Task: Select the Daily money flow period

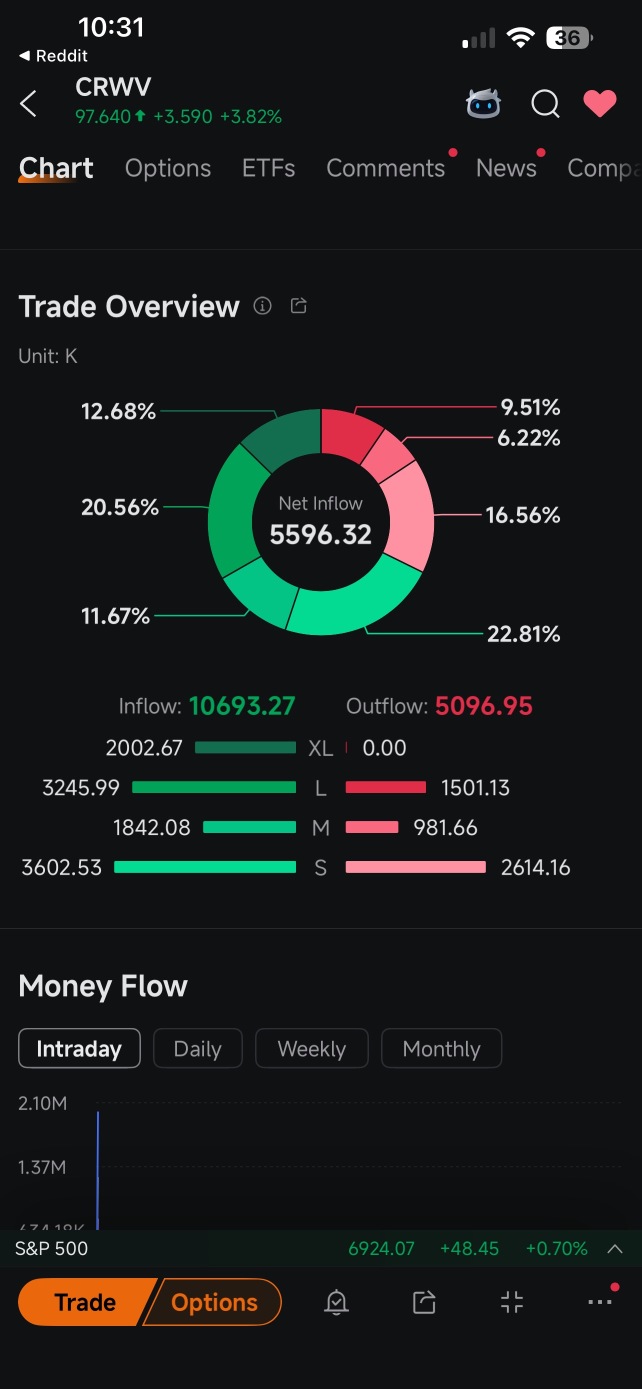Action: coord(197,1049)
